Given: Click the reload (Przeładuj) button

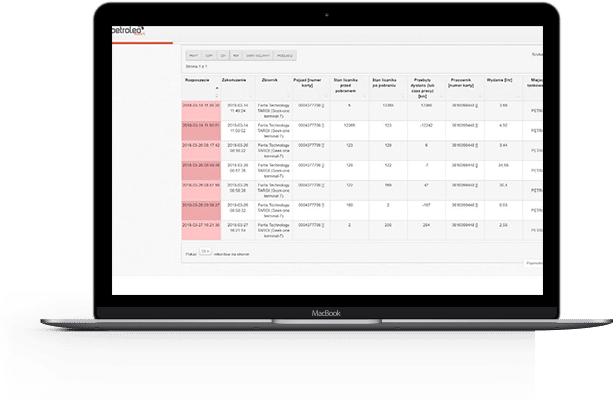Looking at the screenshot, I should click(x=285, y=56).
